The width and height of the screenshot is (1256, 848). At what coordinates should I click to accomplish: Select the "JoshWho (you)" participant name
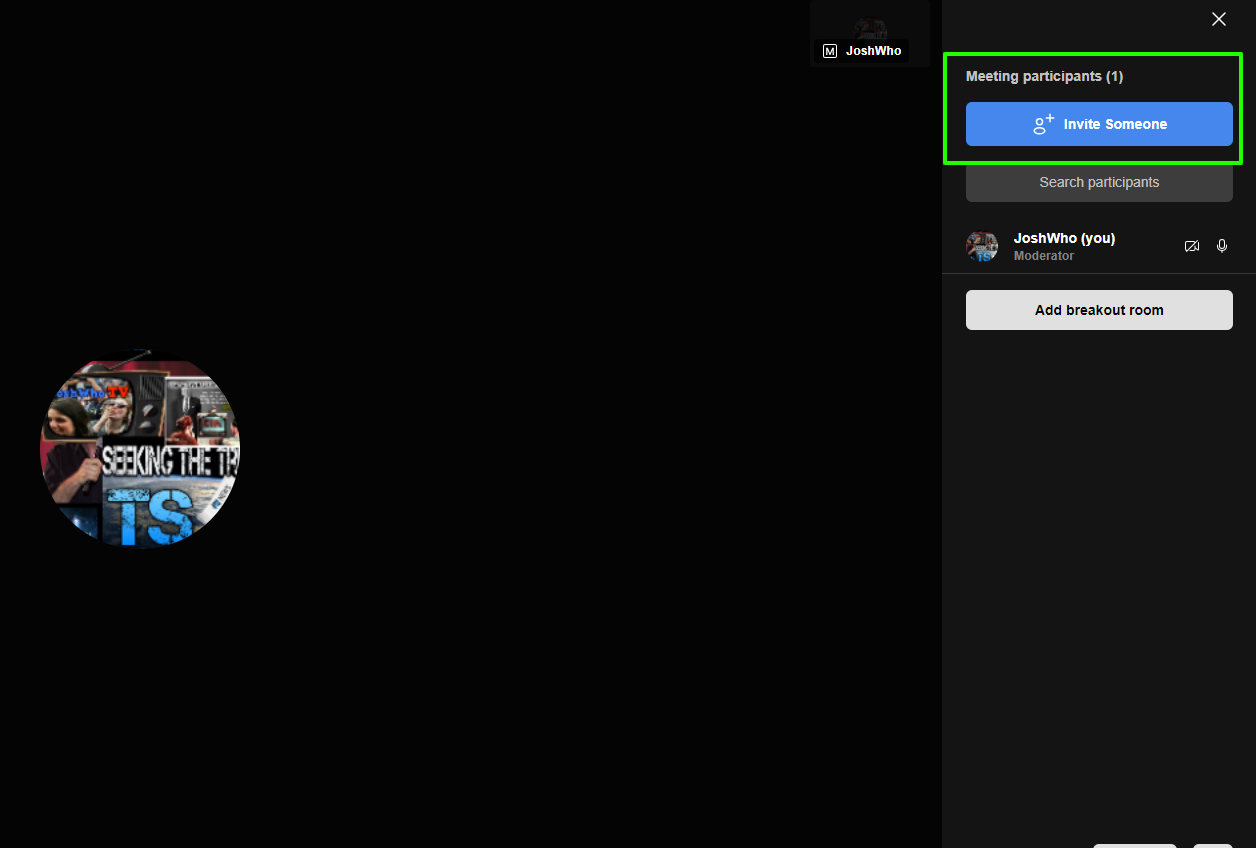[1064, 238]
